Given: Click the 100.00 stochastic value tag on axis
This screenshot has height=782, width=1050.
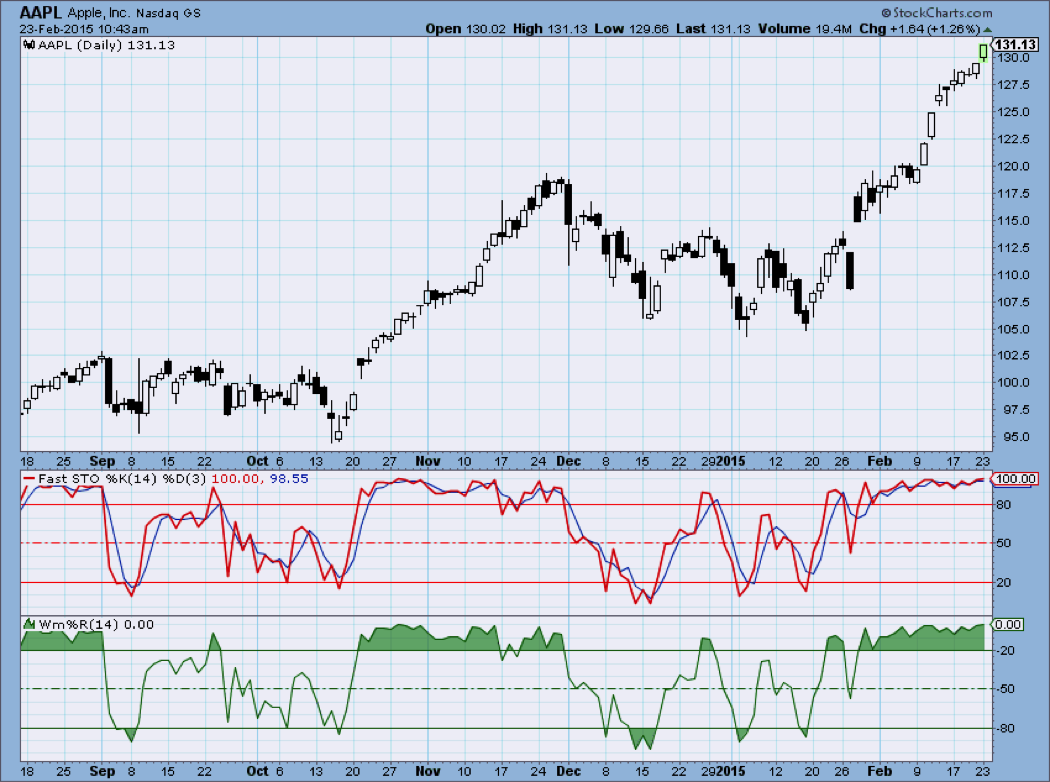Looking at the screenshot, I should (1018, 479).
